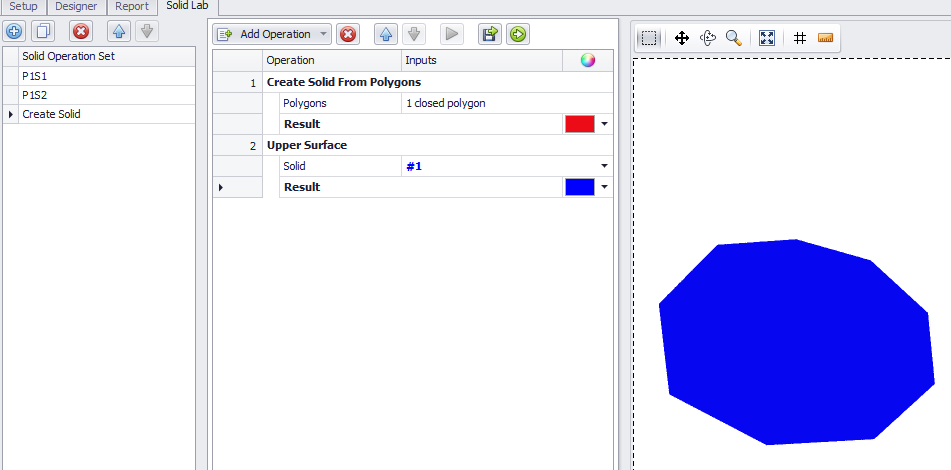Select P1S2 in Solid Operation Set list

35,95
